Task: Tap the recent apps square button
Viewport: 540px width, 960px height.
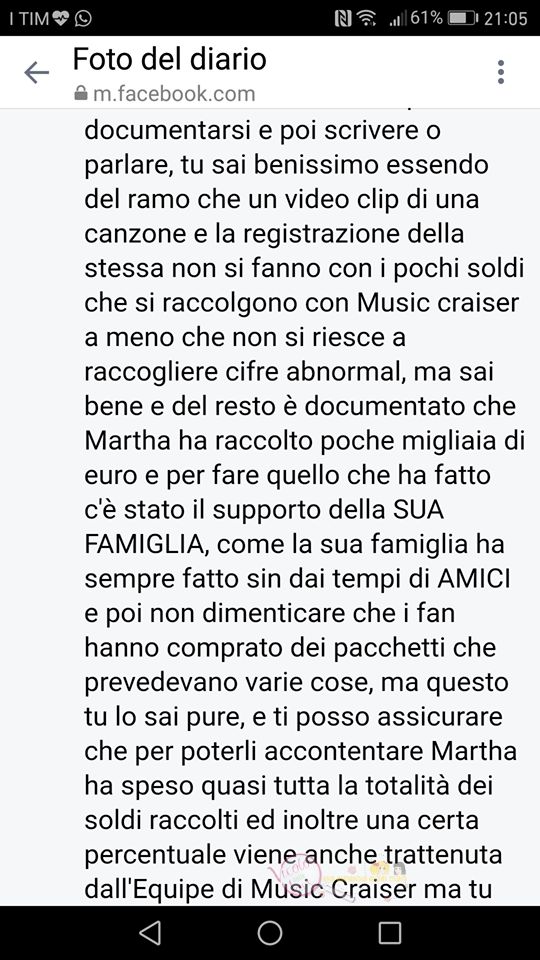Action: pyautogui.click(x=389, y=932)
